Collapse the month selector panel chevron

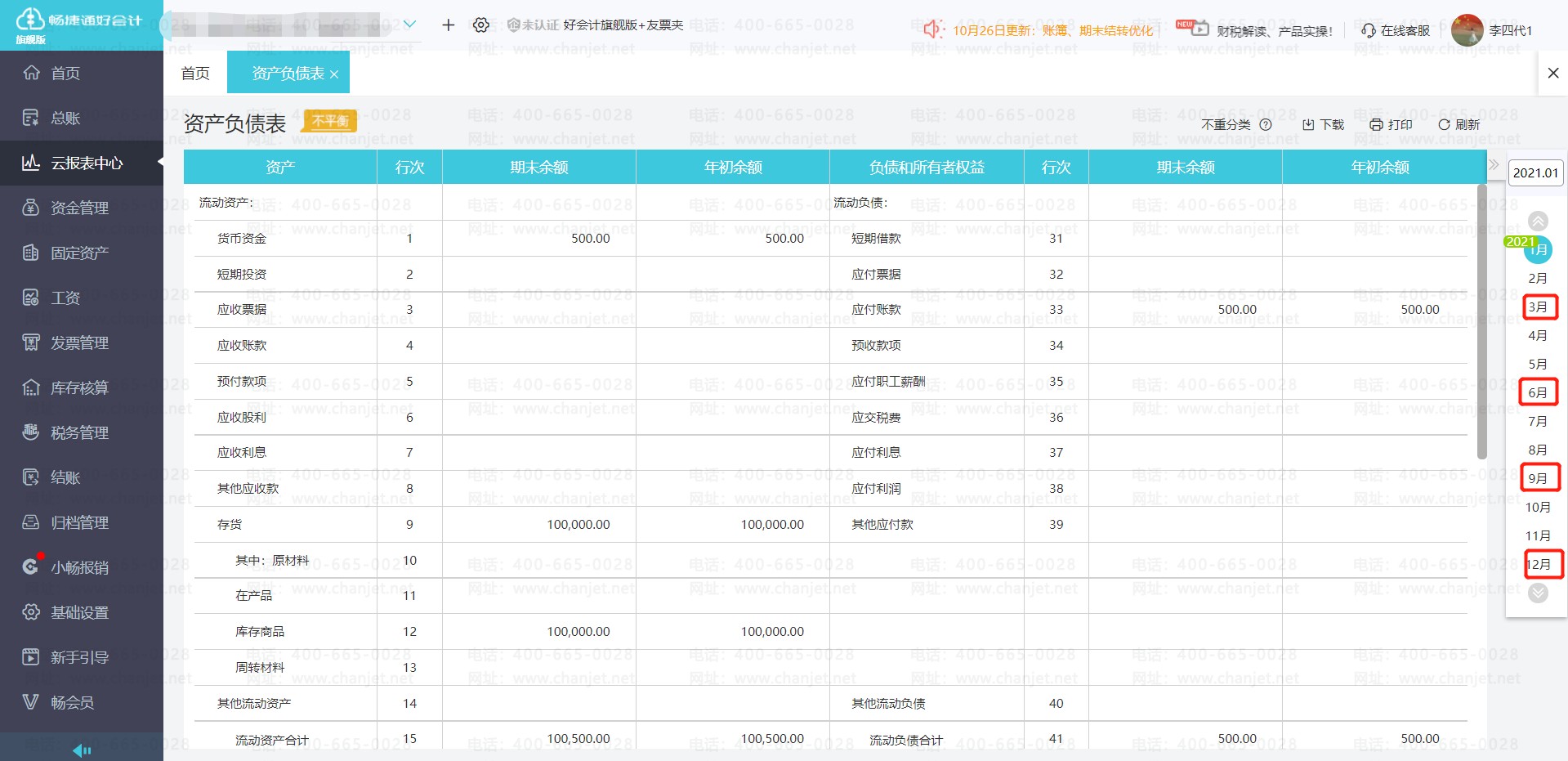pyautogui.click(x=1494, y=164)
